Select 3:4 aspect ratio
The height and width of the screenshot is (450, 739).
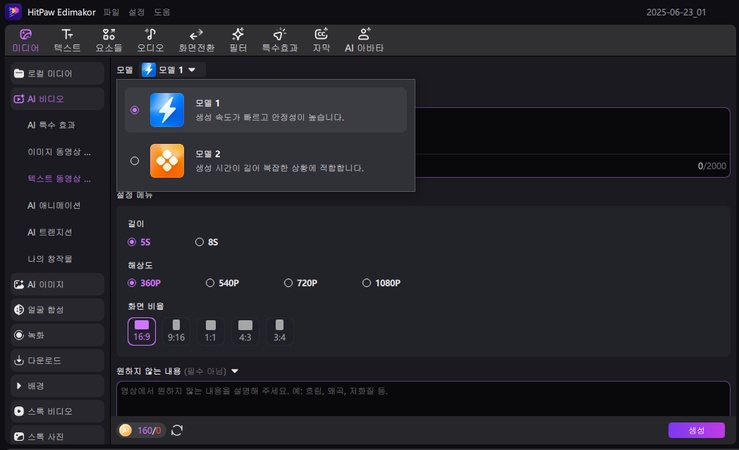point(279,331)
